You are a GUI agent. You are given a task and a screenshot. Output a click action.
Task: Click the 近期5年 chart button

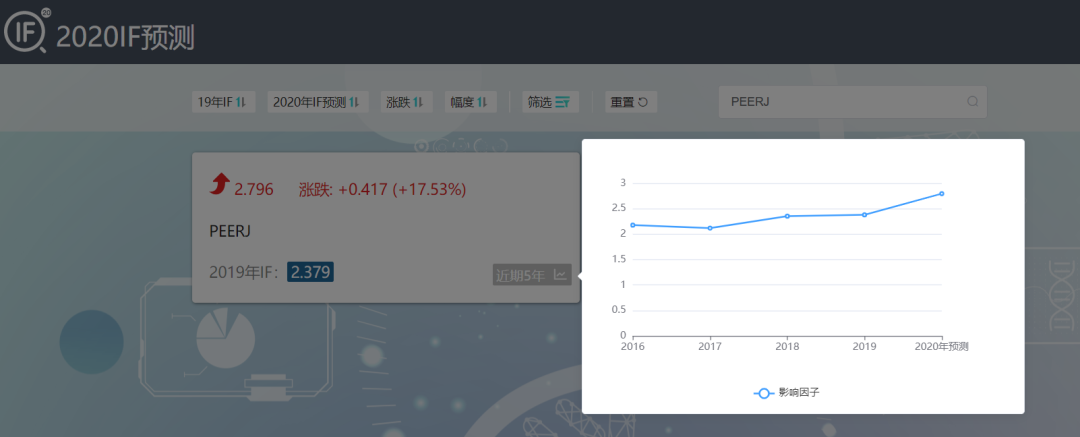click(532, 275)
